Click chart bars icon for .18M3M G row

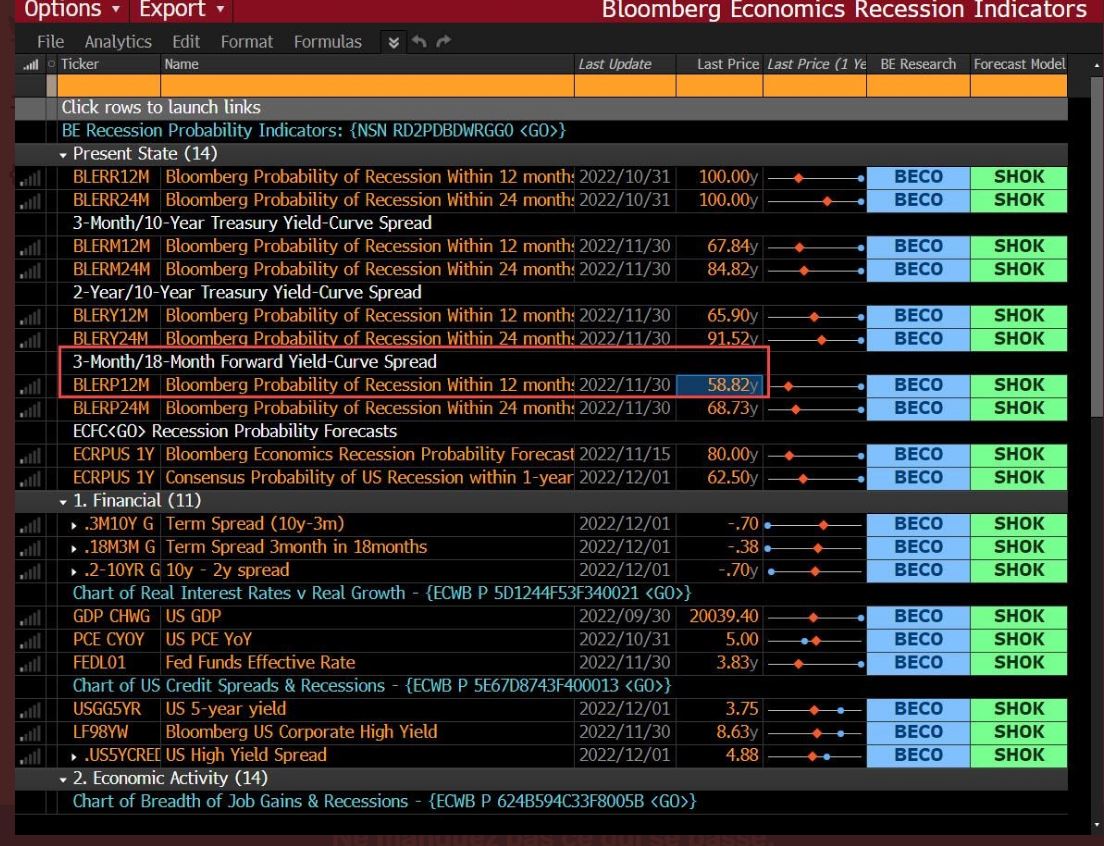[30, 549]
